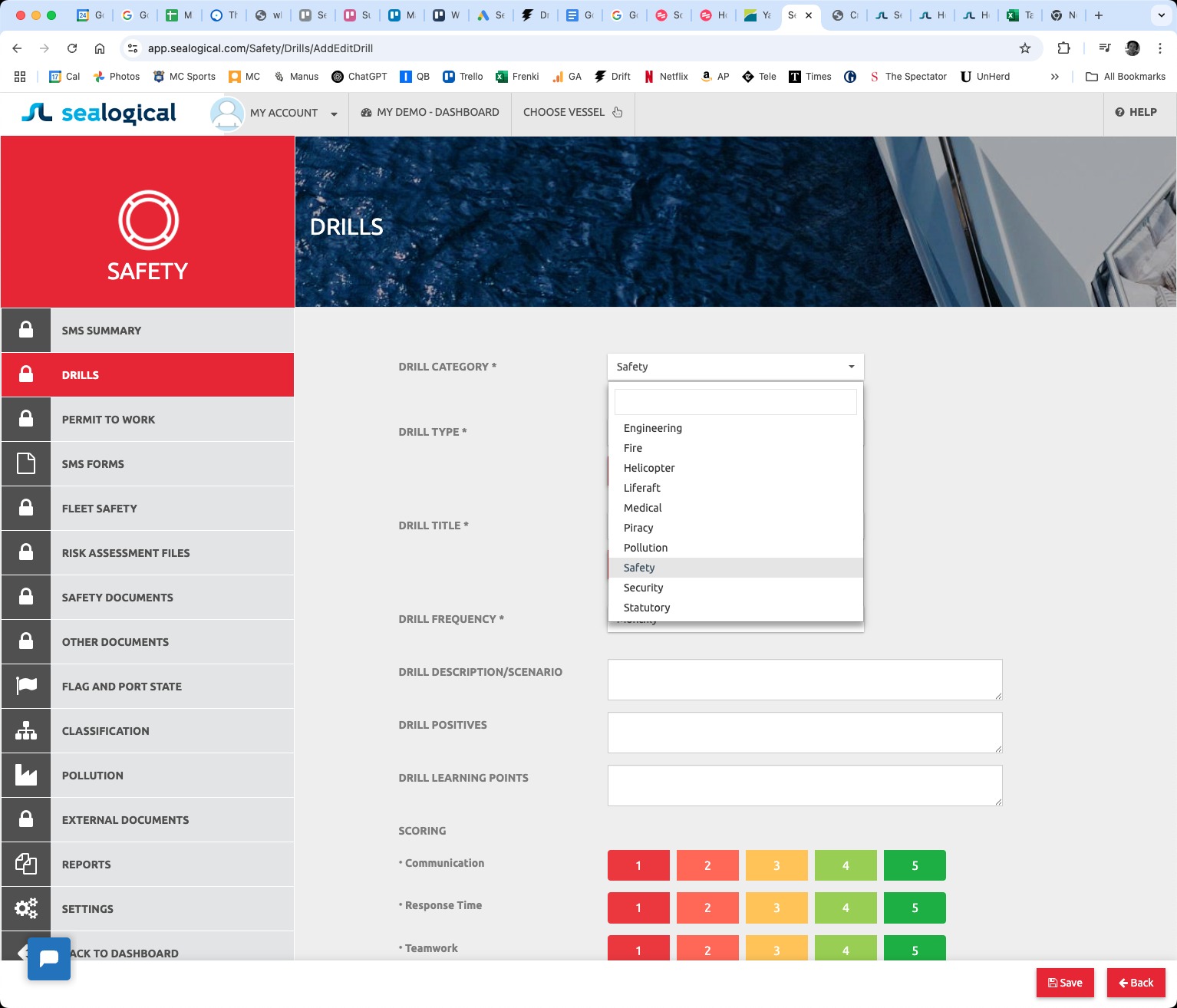Screen dimensions: 1177x1008
Task: Open External Documents sidebar item
Action: tap(147, 820)
